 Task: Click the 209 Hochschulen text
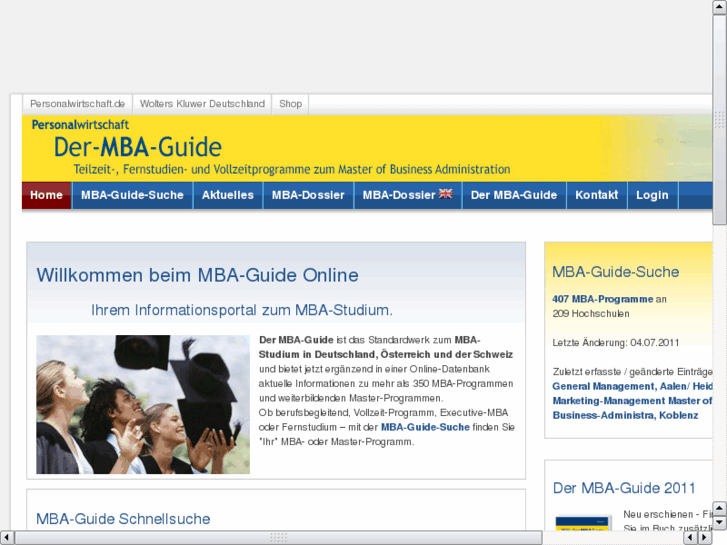tap(591, 314)
